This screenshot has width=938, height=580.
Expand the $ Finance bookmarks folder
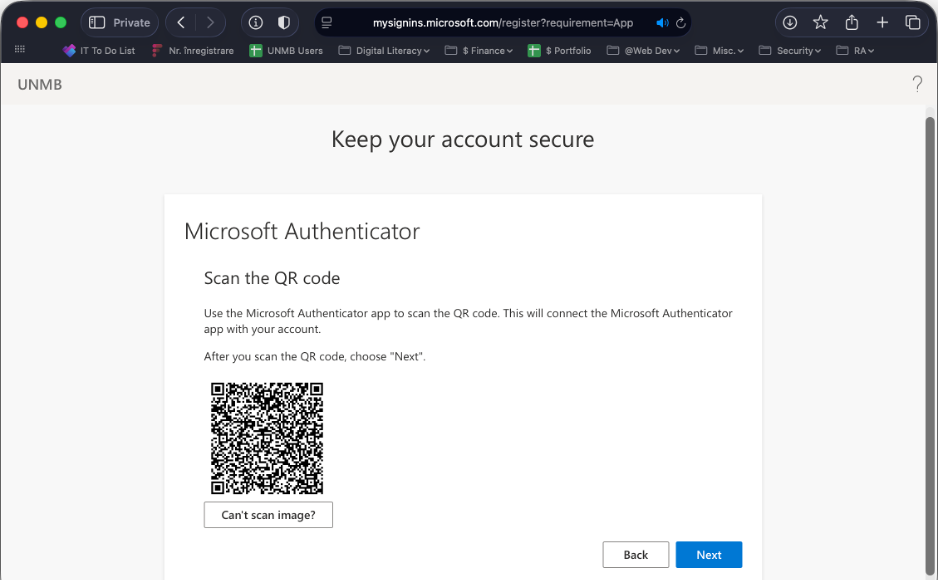coord(478,50)
